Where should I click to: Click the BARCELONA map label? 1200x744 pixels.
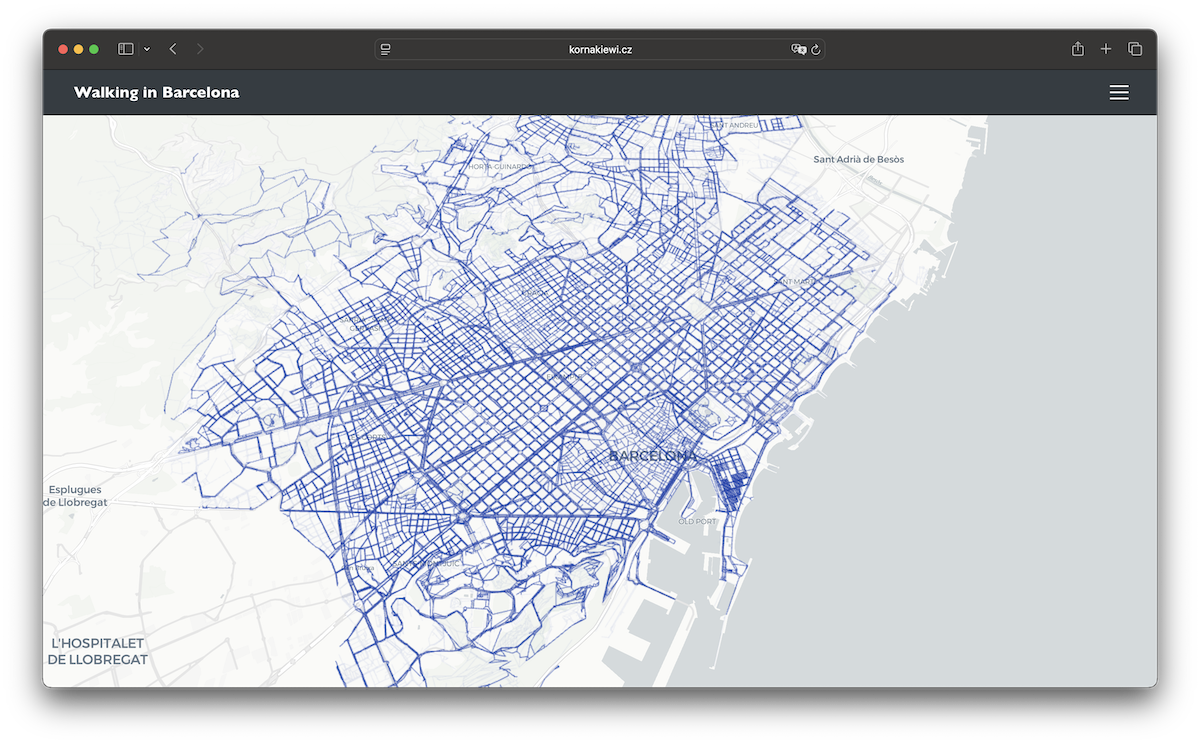653,456
